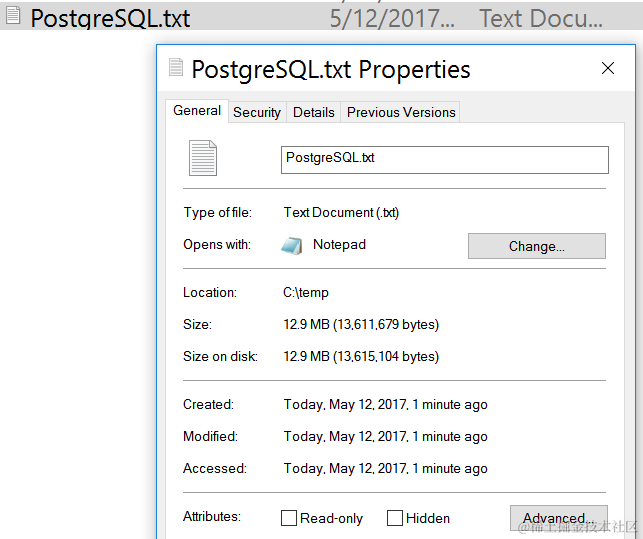This screenshot has height=539, width=643.
Task: Click the Notepad application icon
Action: click(292, 246)
